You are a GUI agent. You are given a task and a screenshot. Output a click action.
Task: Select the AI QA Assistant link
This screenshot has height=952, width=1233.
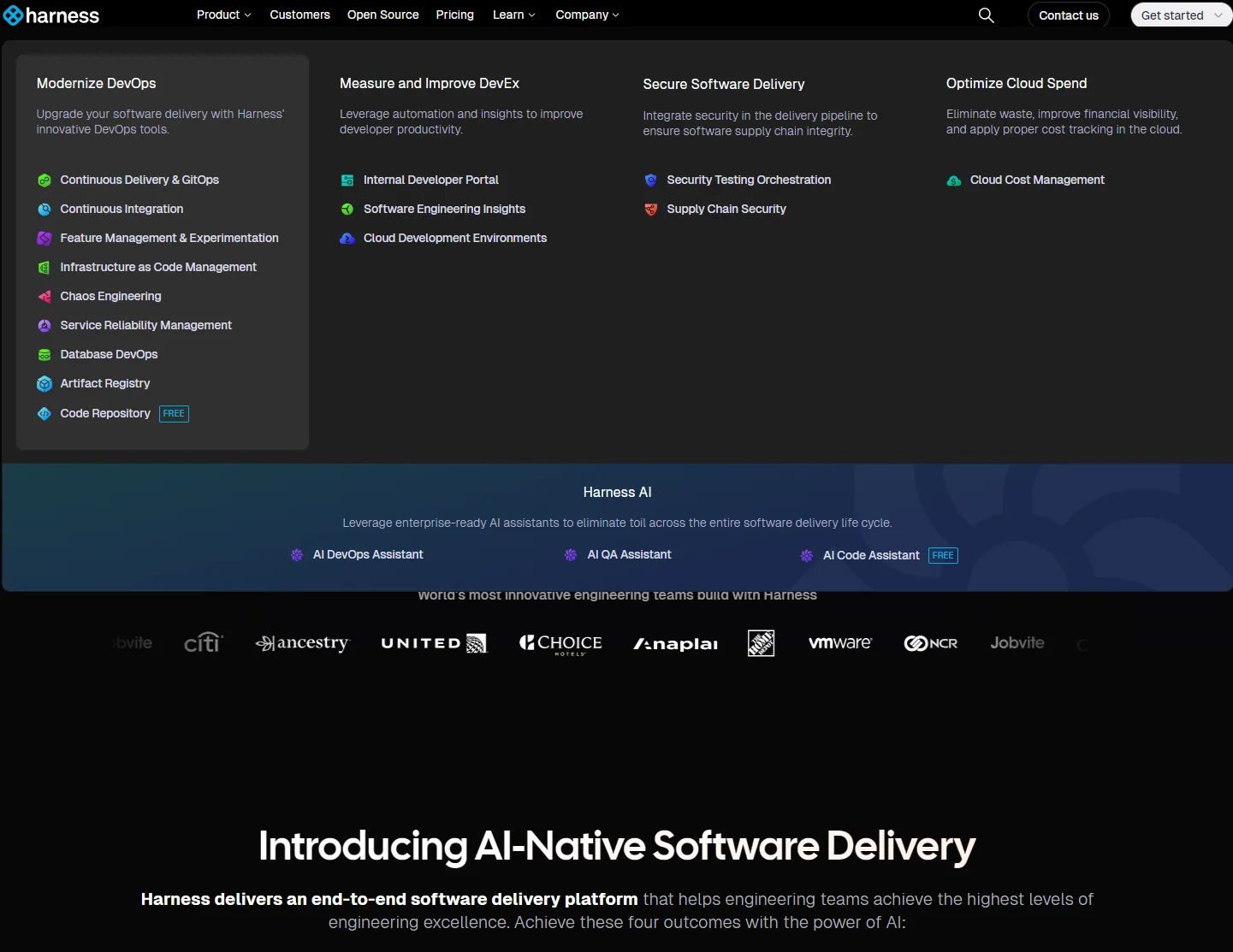629,555
